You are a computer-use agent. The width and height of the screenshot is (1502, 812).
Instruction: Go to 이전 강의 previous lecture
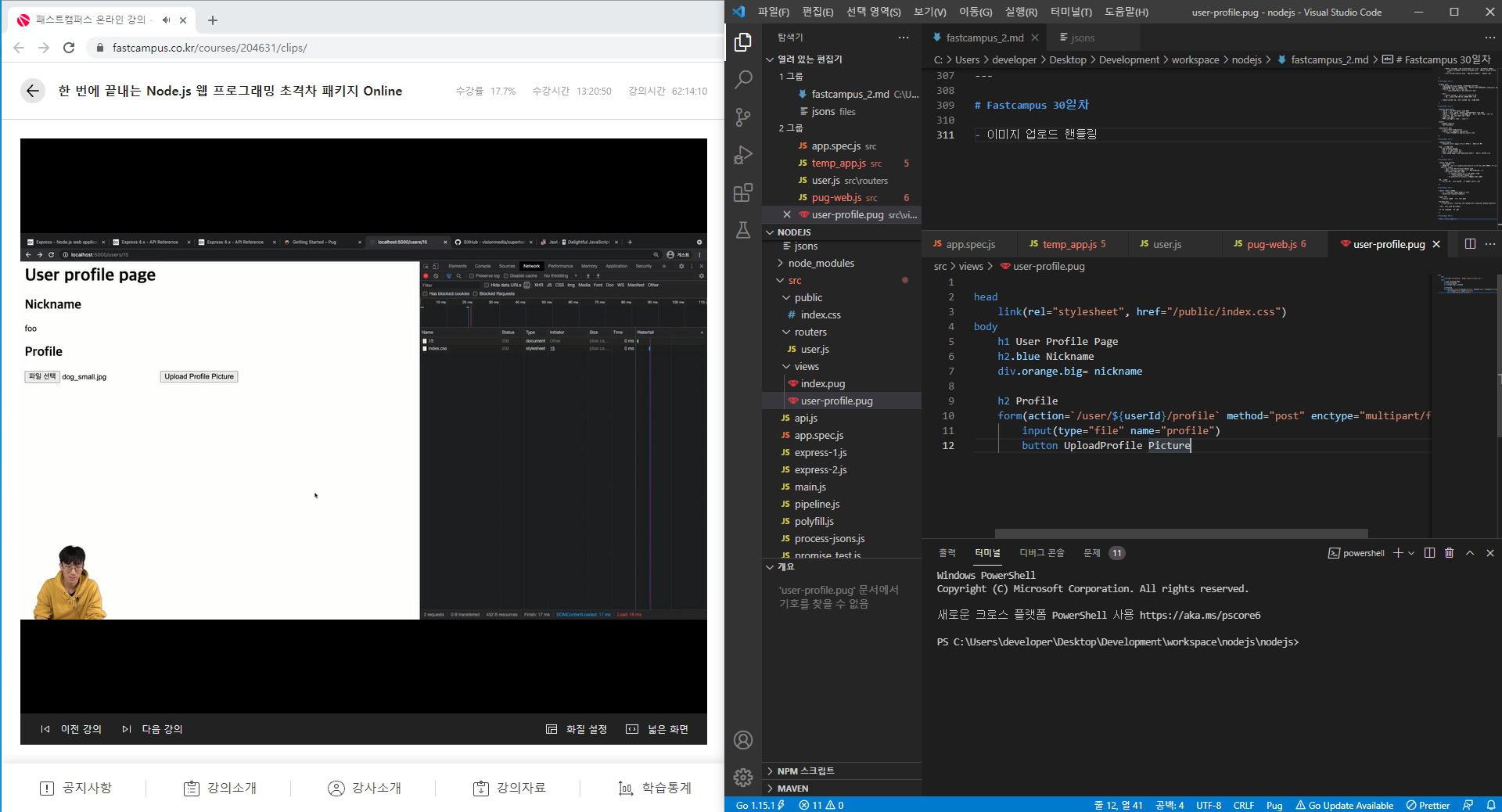click(71, 729)
